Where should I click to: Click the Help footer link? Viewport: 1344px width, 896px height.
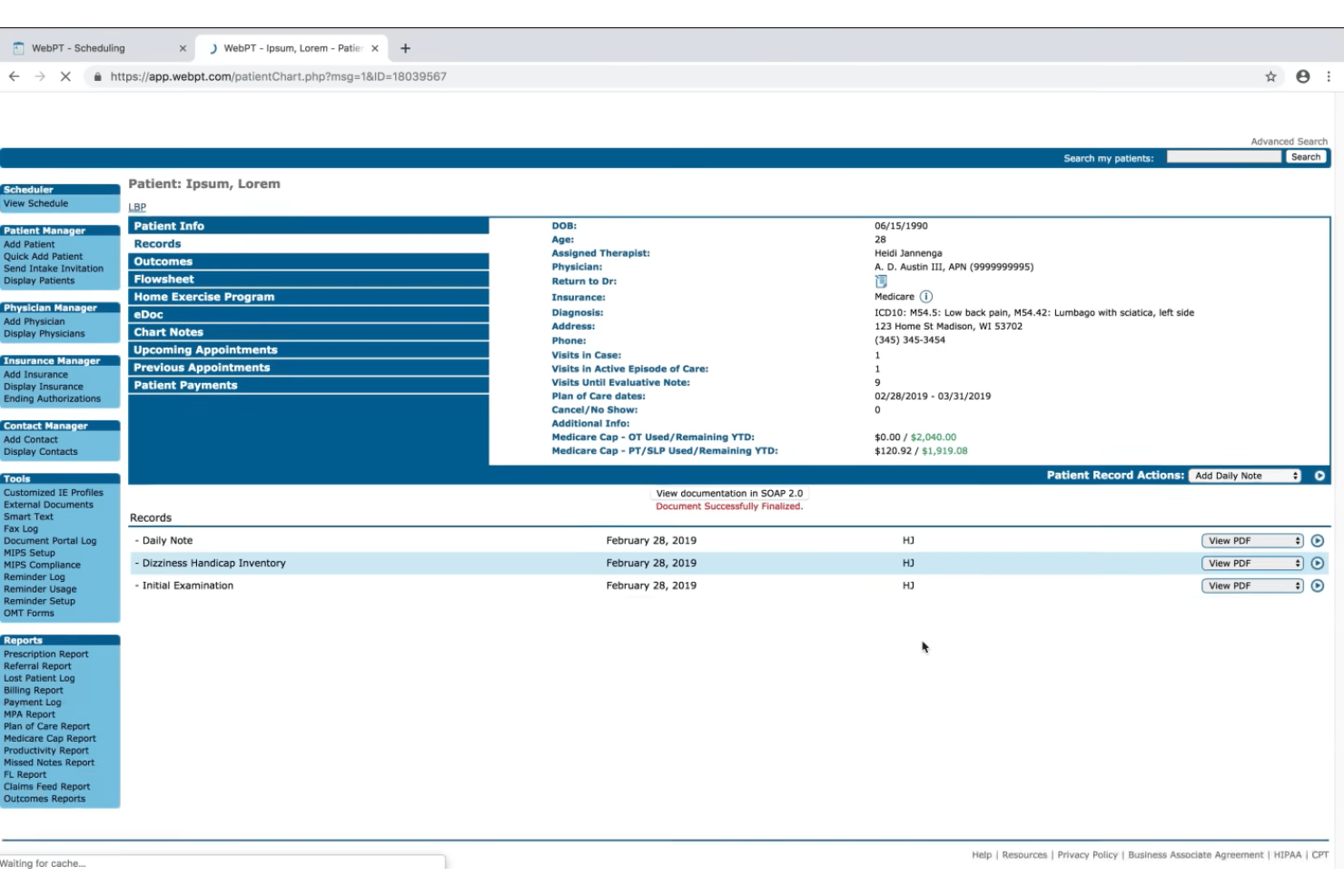[x=982, y=855]
